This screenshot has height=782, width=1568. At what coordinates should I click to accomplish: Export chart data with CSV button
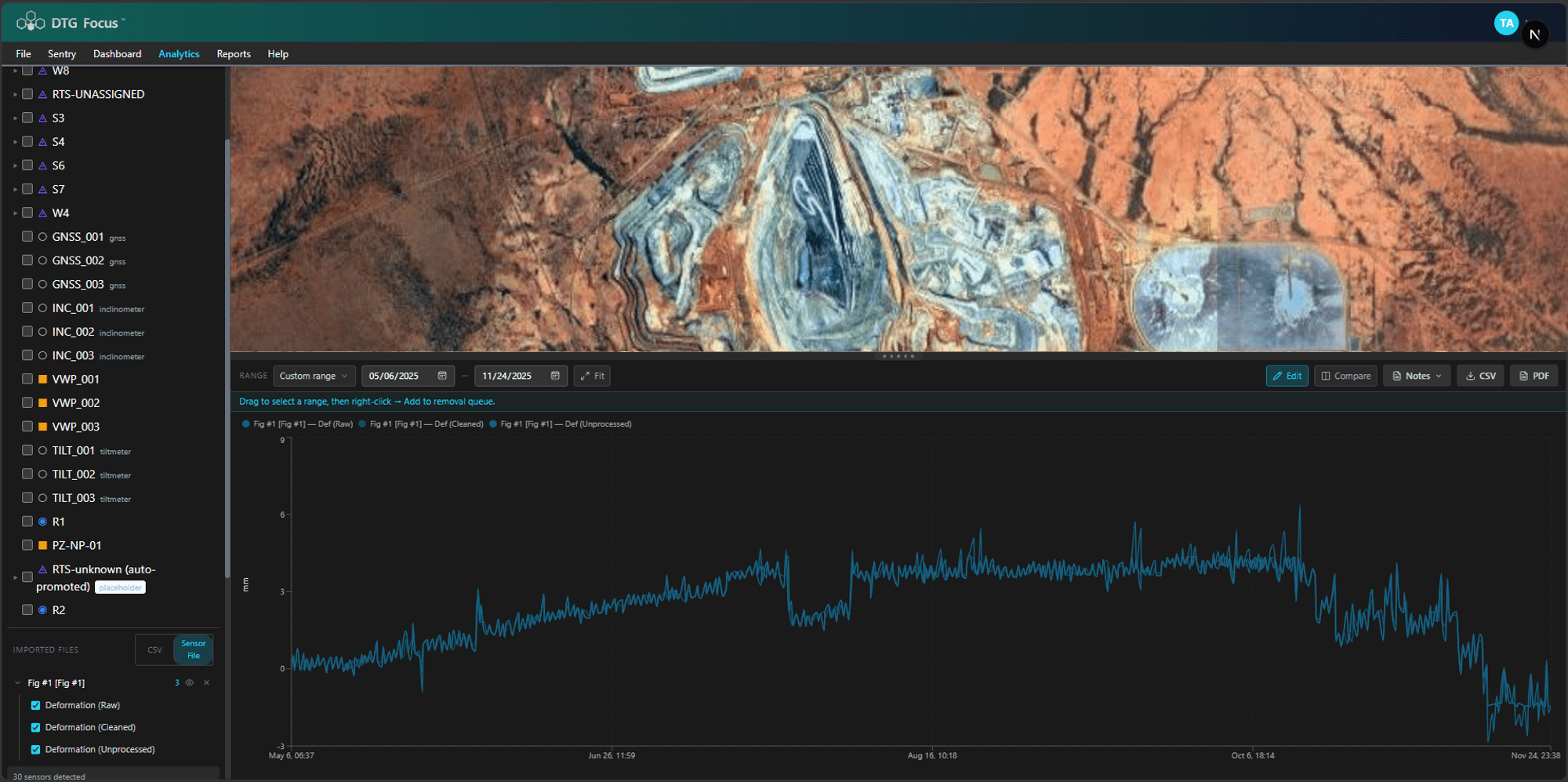pos(1480,376)
